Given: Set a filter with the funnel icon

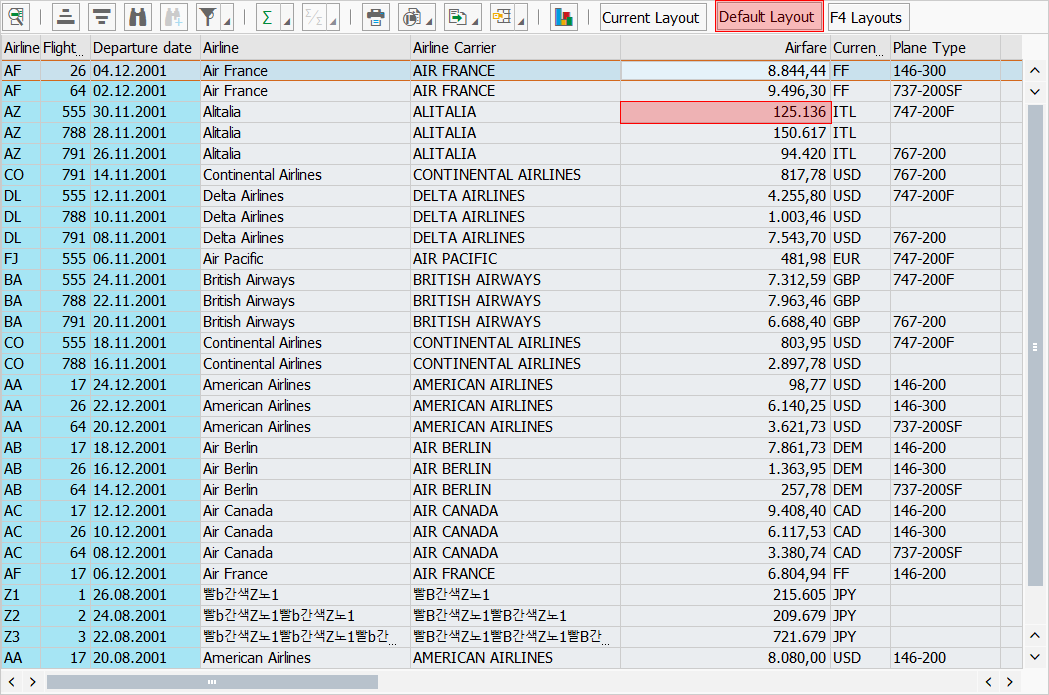Looking at the screenshot, I should (208, 17).
